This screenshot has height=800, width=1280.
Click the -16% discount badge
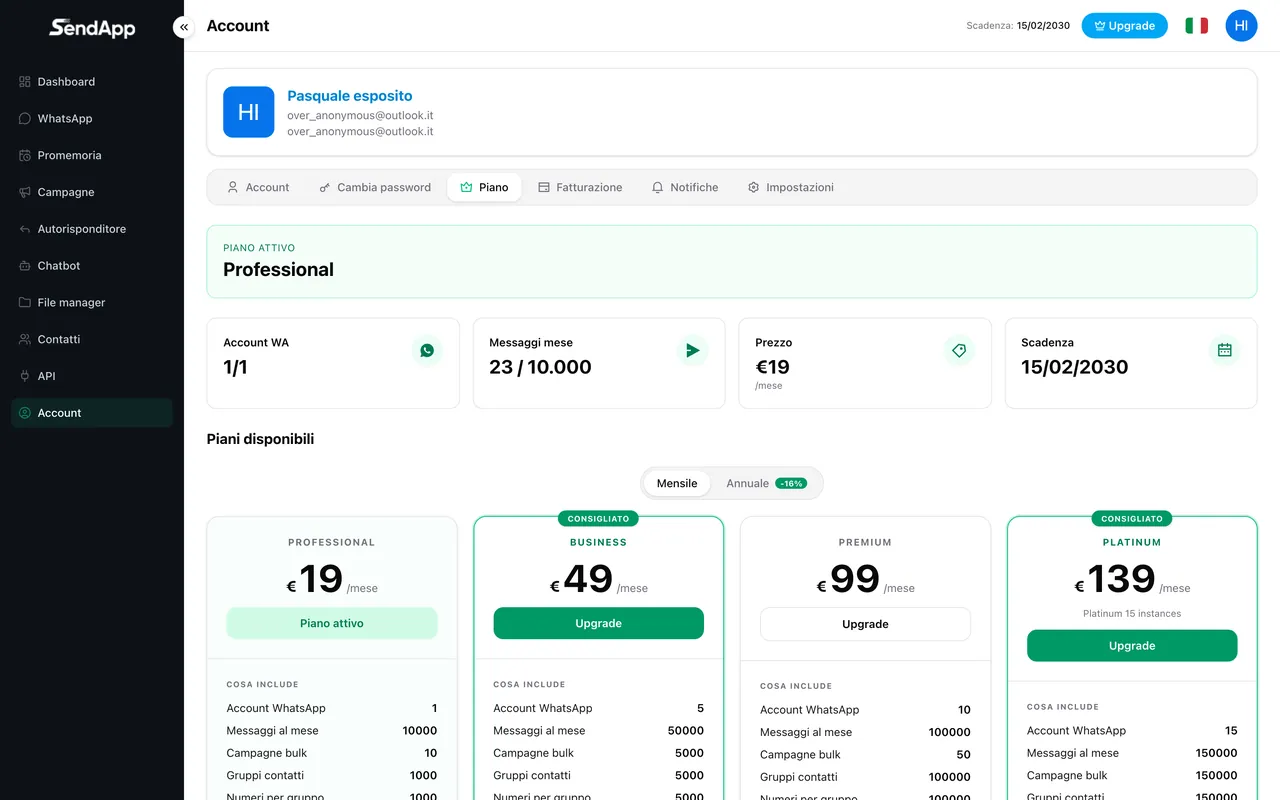pos(791,484)
